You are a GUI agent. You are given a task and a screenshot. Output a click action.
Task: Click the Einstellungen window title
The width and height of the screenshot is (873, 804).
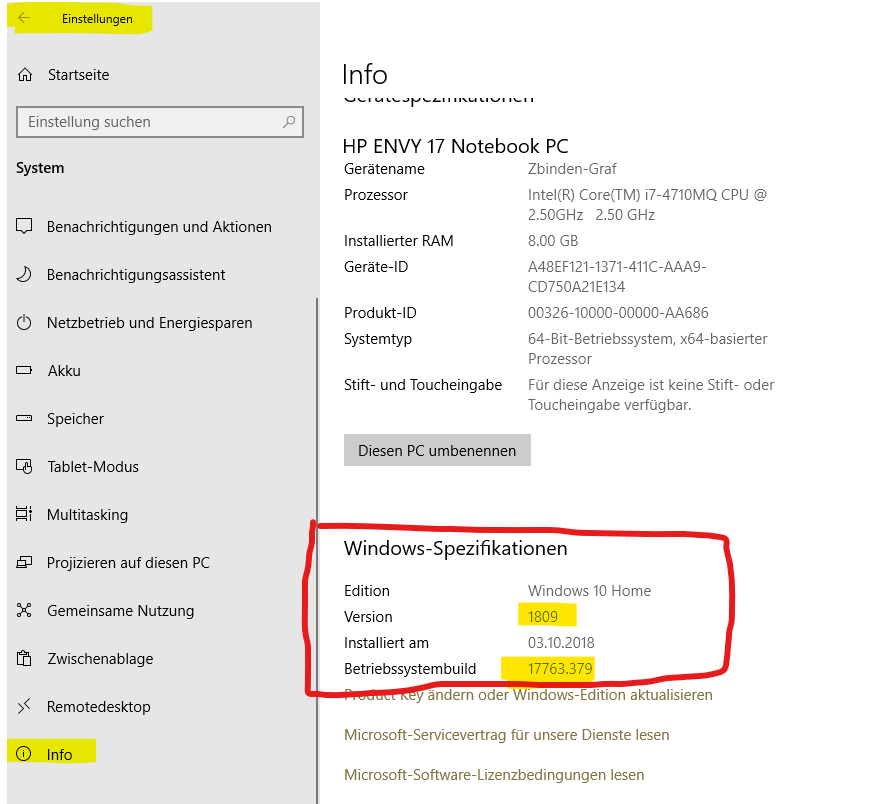tap(97, 18)
